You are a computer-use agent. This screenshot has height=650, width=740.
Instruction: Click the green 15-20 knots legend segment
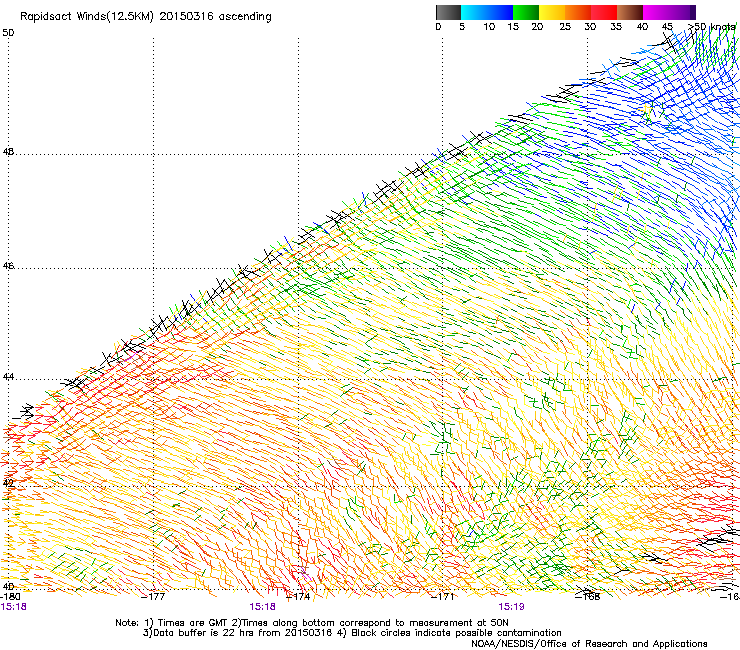[x=526, y=12]
